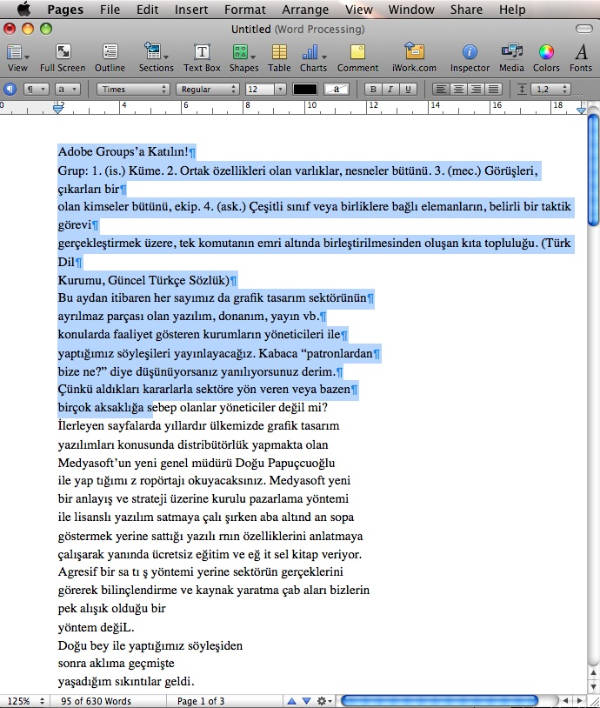
Task: Open the 125% zoom level dropdown
Action: (x=24, y=701)
